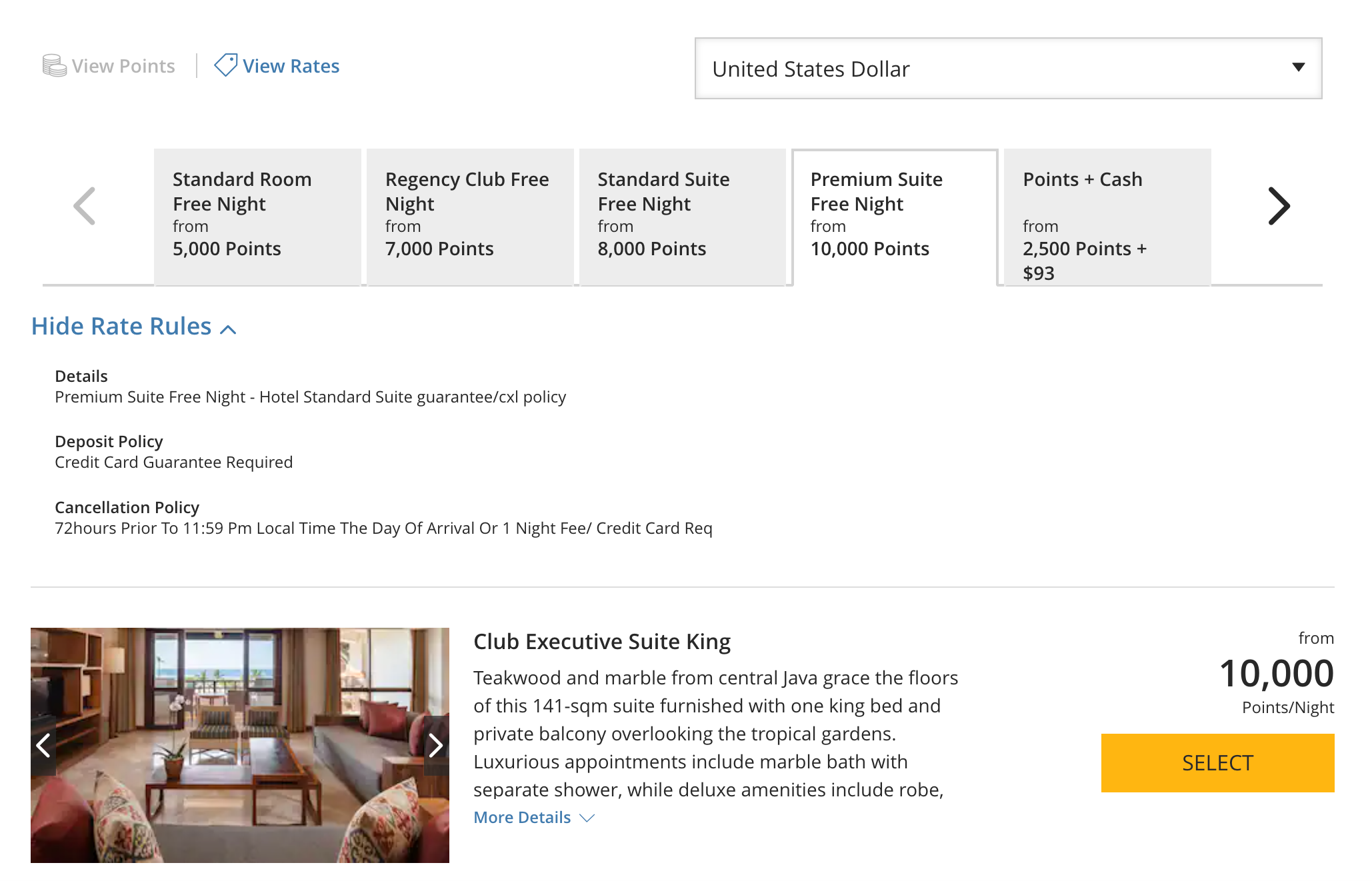Click the left rate carousel arrow
The height and width of the screenshot is (881, 1372).
click(x=84, y=206)
